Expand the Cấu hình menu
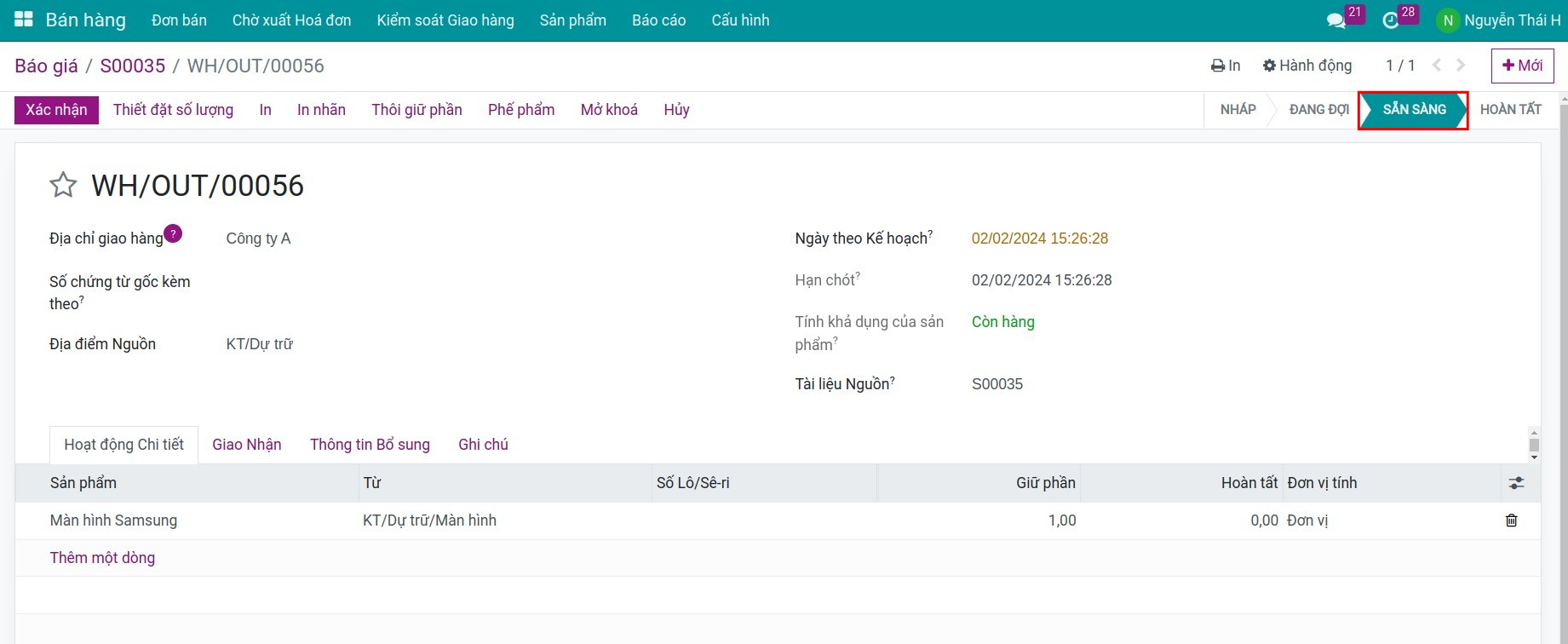The height and width of the screenshot is (644, 1568). (x=740, y=20)
